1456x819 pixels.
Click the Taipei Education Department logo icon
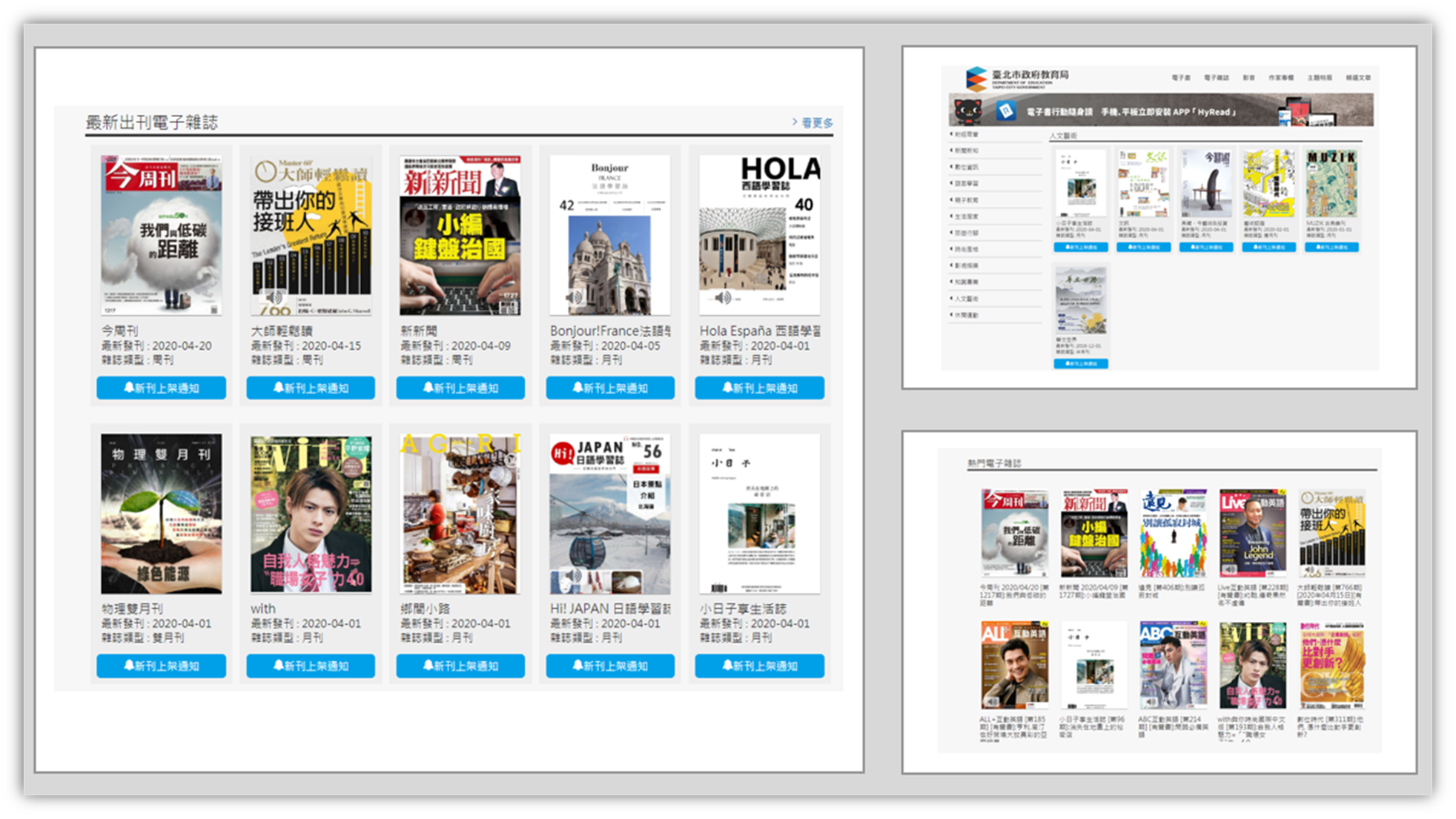point(976,78)
